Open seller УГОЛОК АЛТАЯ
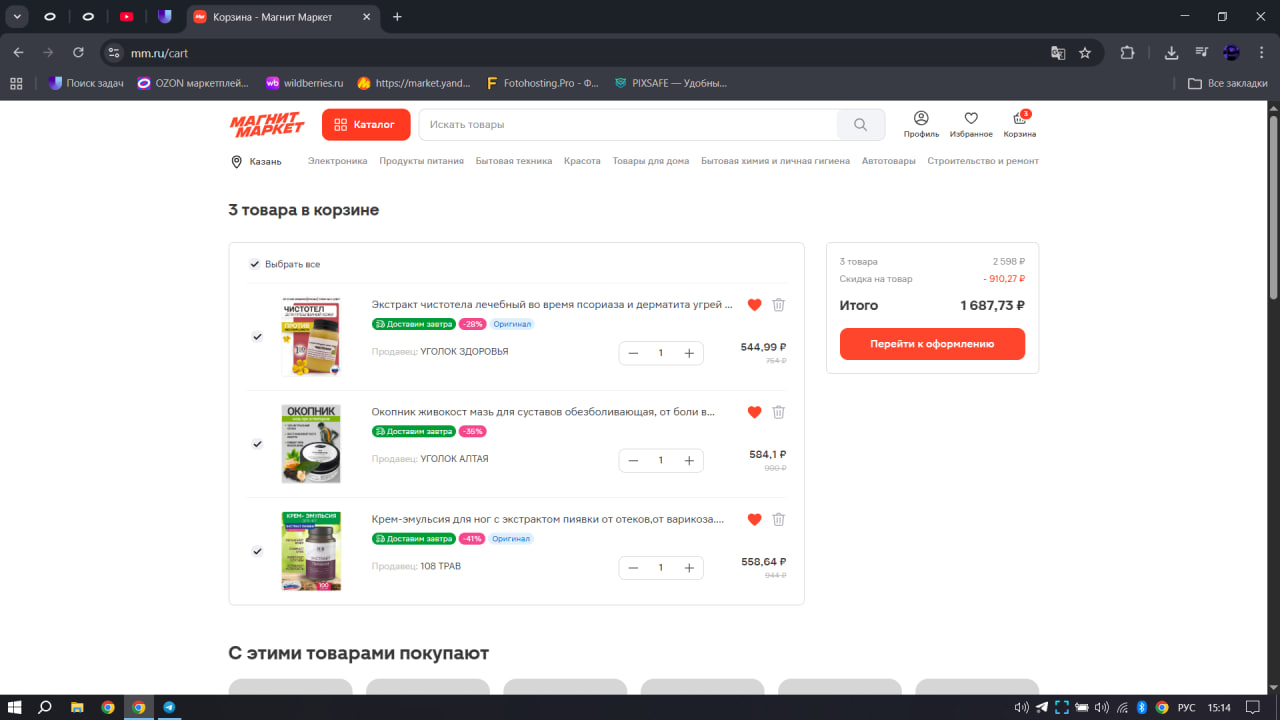The height and width of the screenshot is (720, 1280). click(x=454, y=459)
